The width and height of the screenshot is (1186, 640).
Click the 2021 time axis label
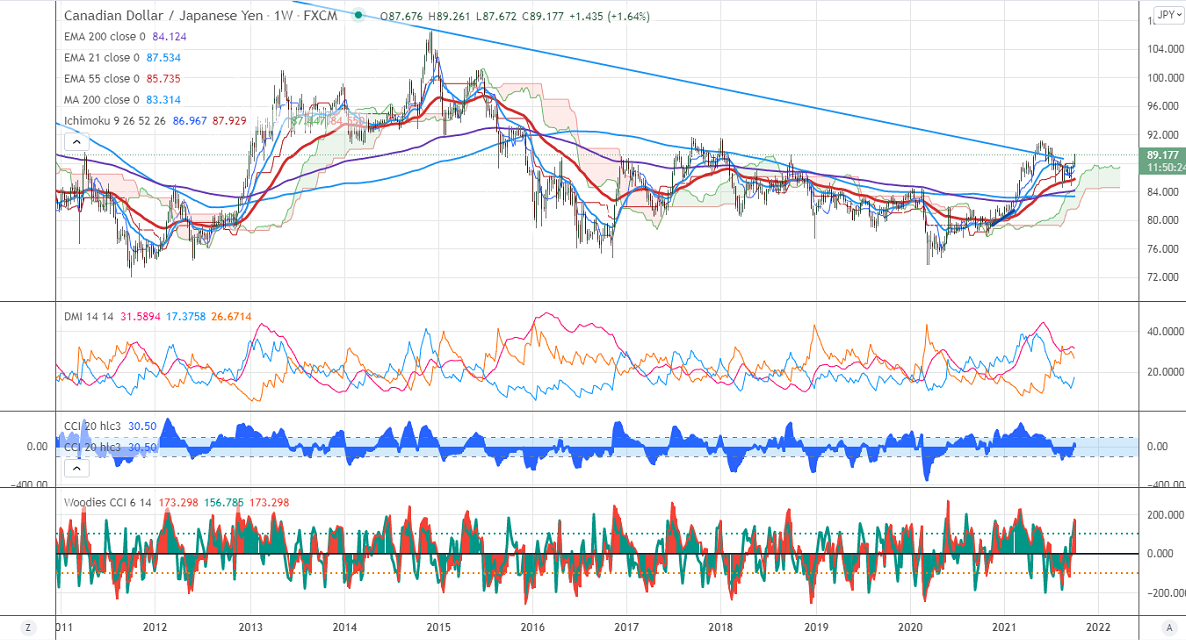point(1004,627)
